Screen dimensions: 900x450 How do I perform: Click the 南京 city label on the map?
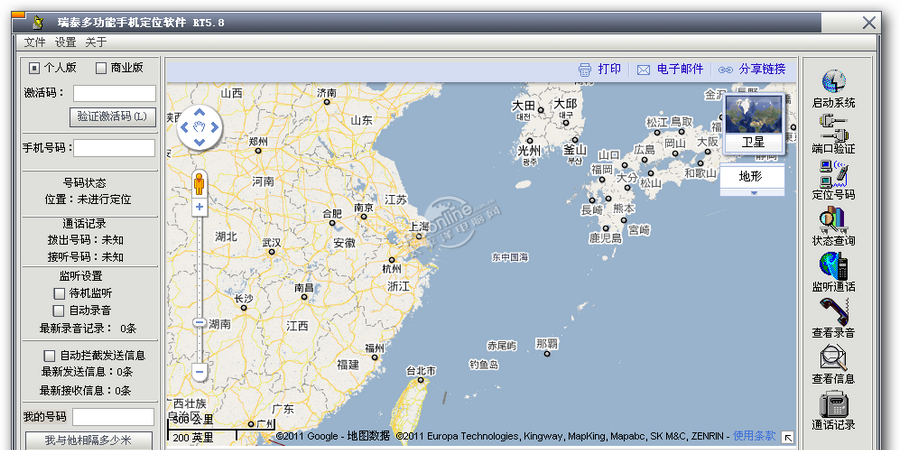coord(364,207)
